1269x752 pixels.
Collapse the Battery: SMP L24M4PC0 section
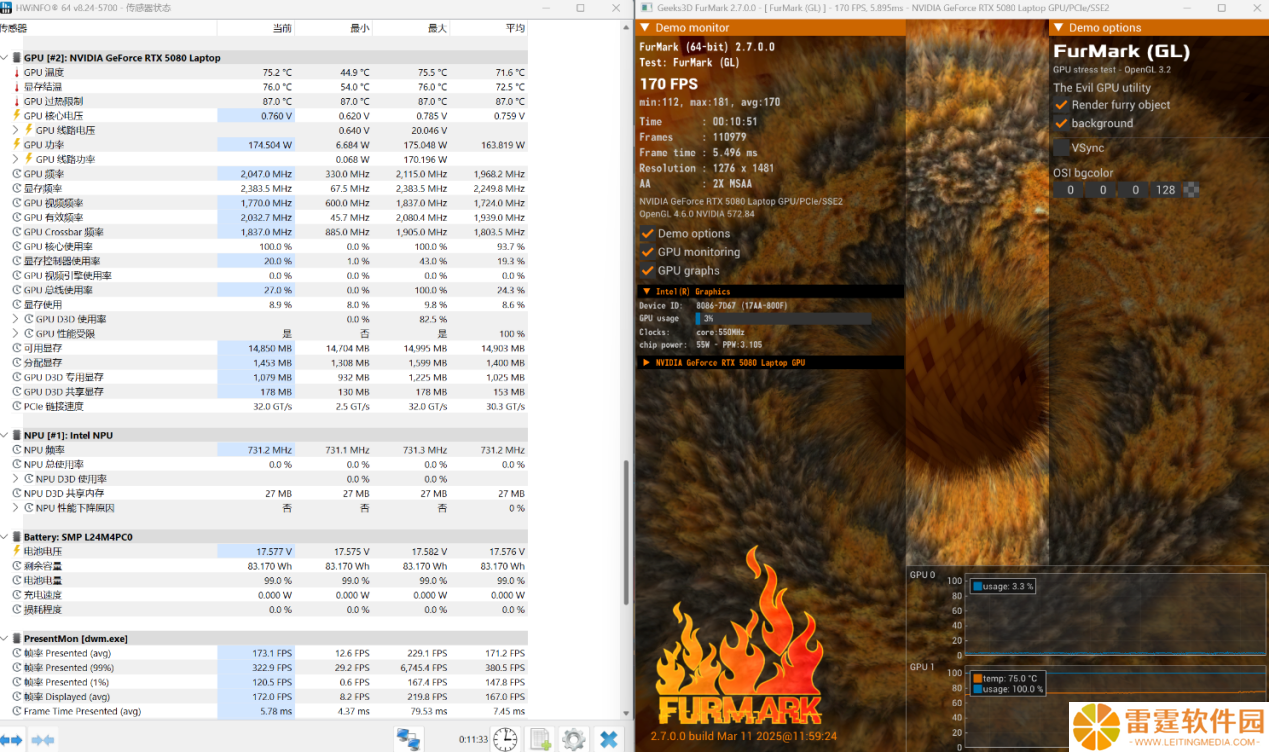(5, 537)
